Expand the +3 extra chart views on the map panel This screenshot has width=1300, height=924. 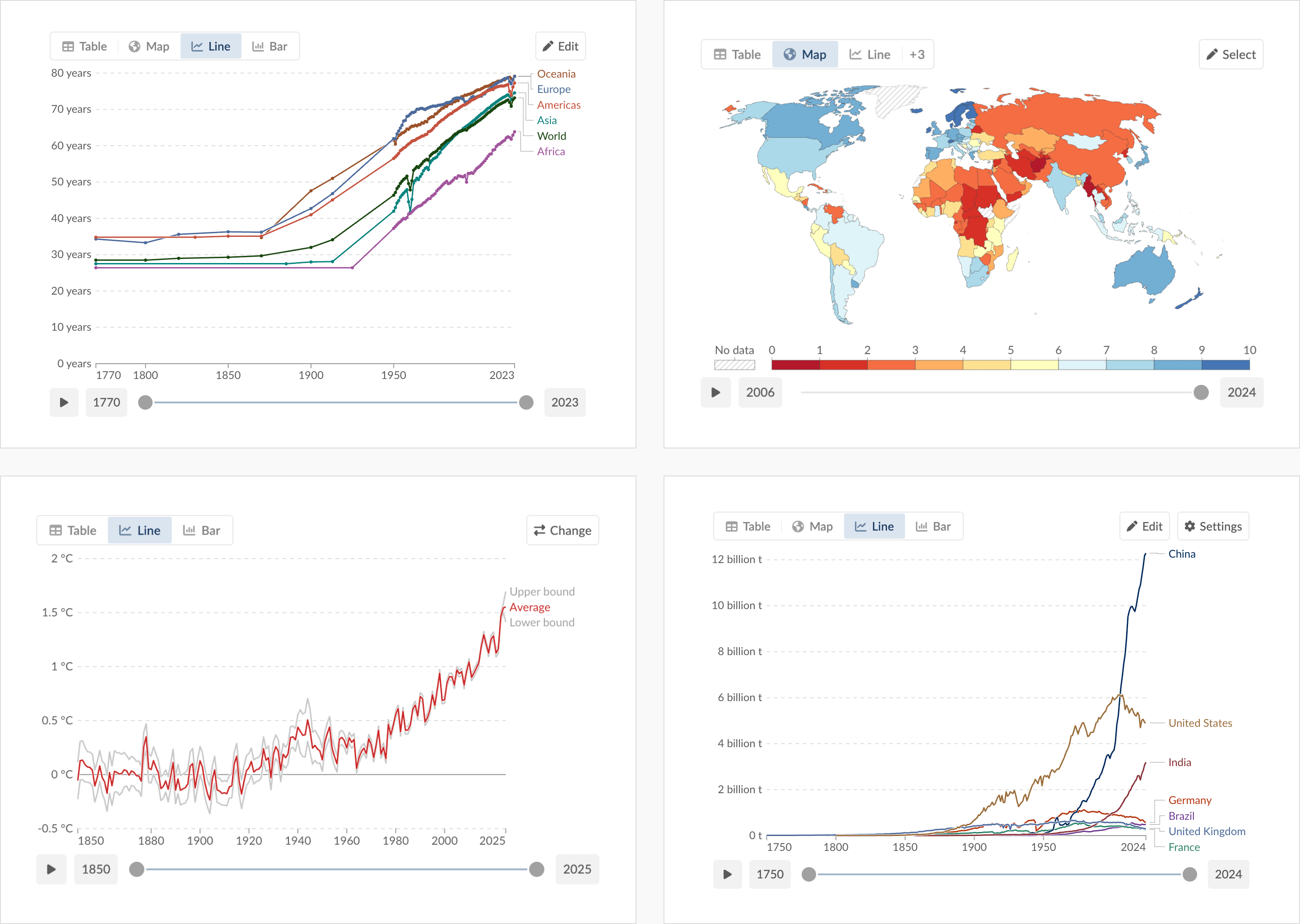[917, 54]
